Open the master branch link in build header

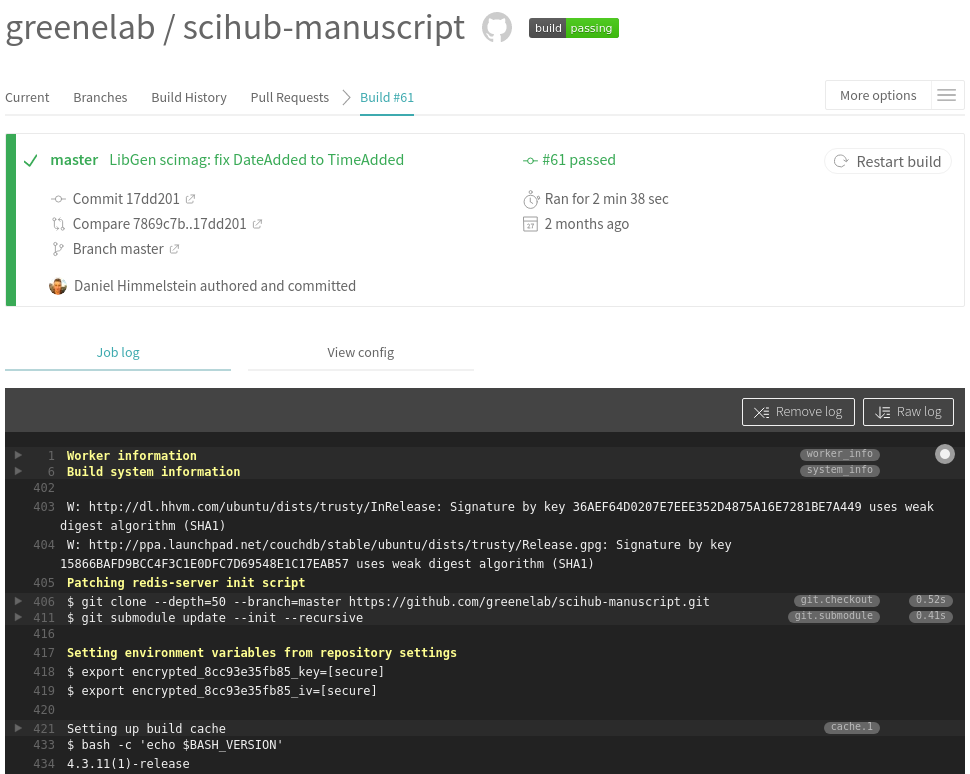74,160
